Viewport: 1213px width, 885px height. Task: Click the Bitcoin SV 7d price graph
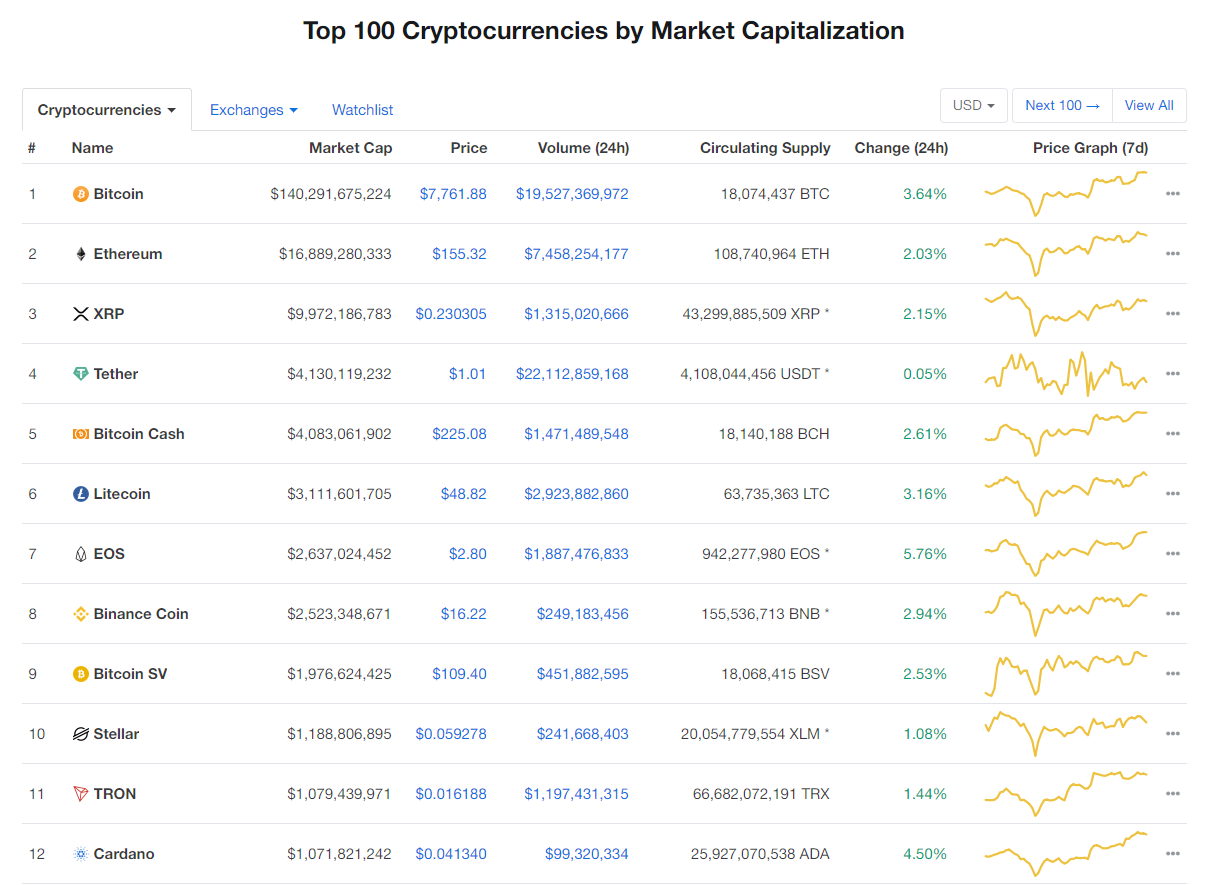1066,674
